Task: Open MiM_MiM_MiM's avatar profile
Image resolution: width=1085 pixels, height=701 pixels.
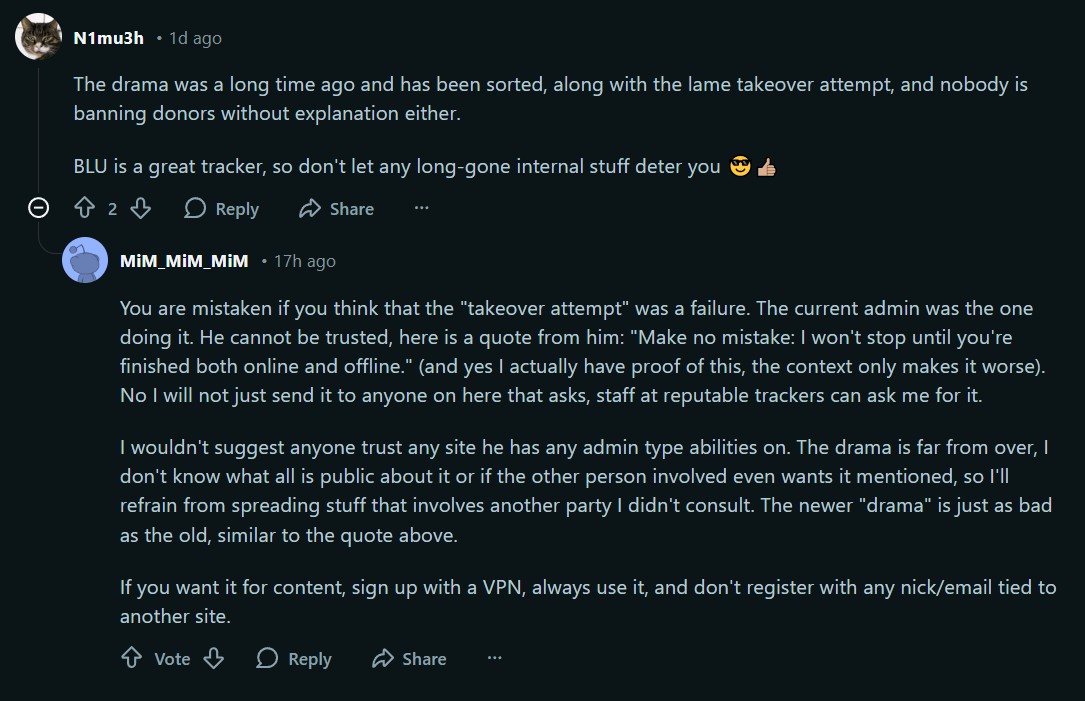Action: tap(85, 261)
